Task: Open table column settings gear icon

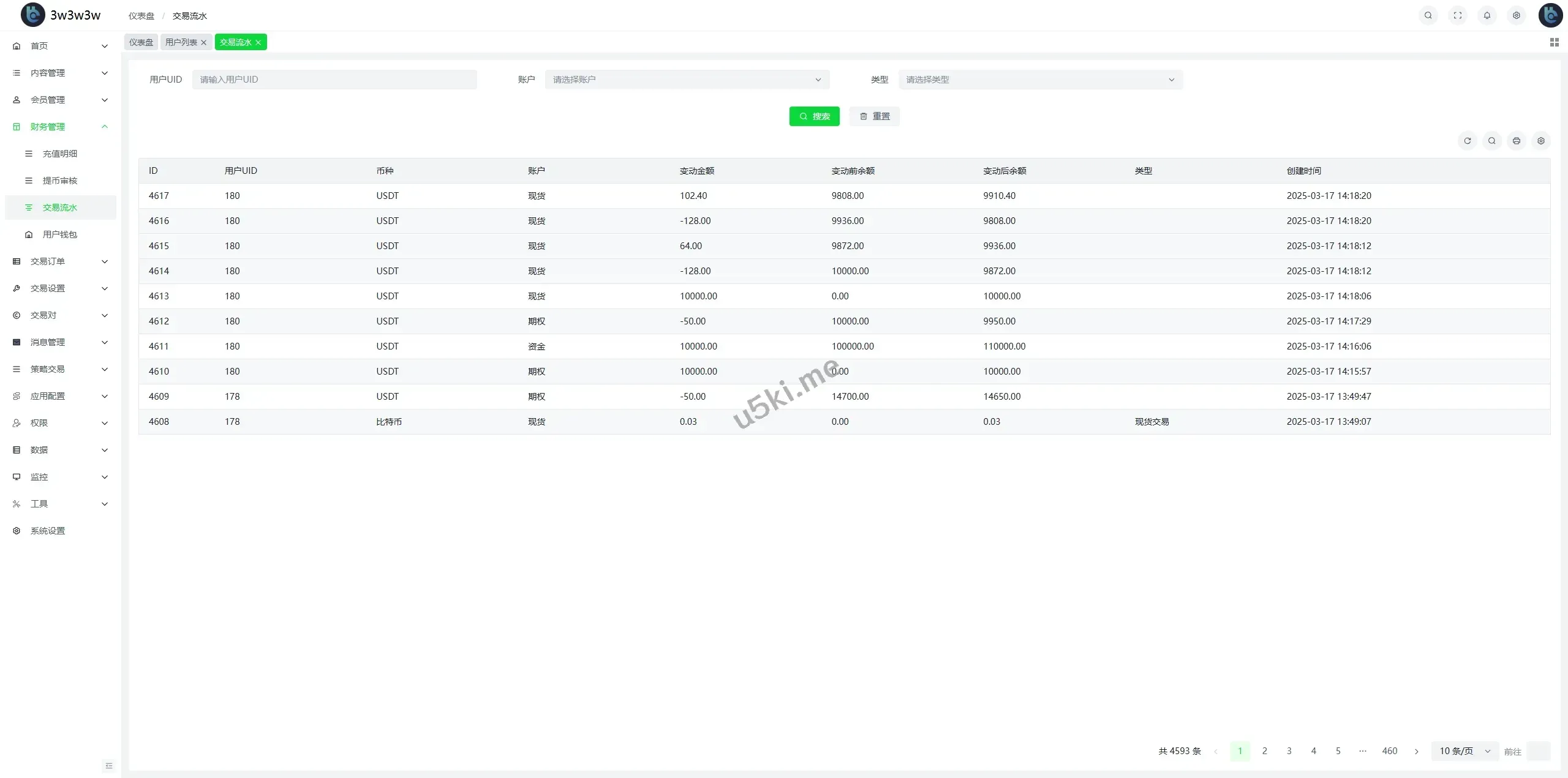Action: (1540, 141)
